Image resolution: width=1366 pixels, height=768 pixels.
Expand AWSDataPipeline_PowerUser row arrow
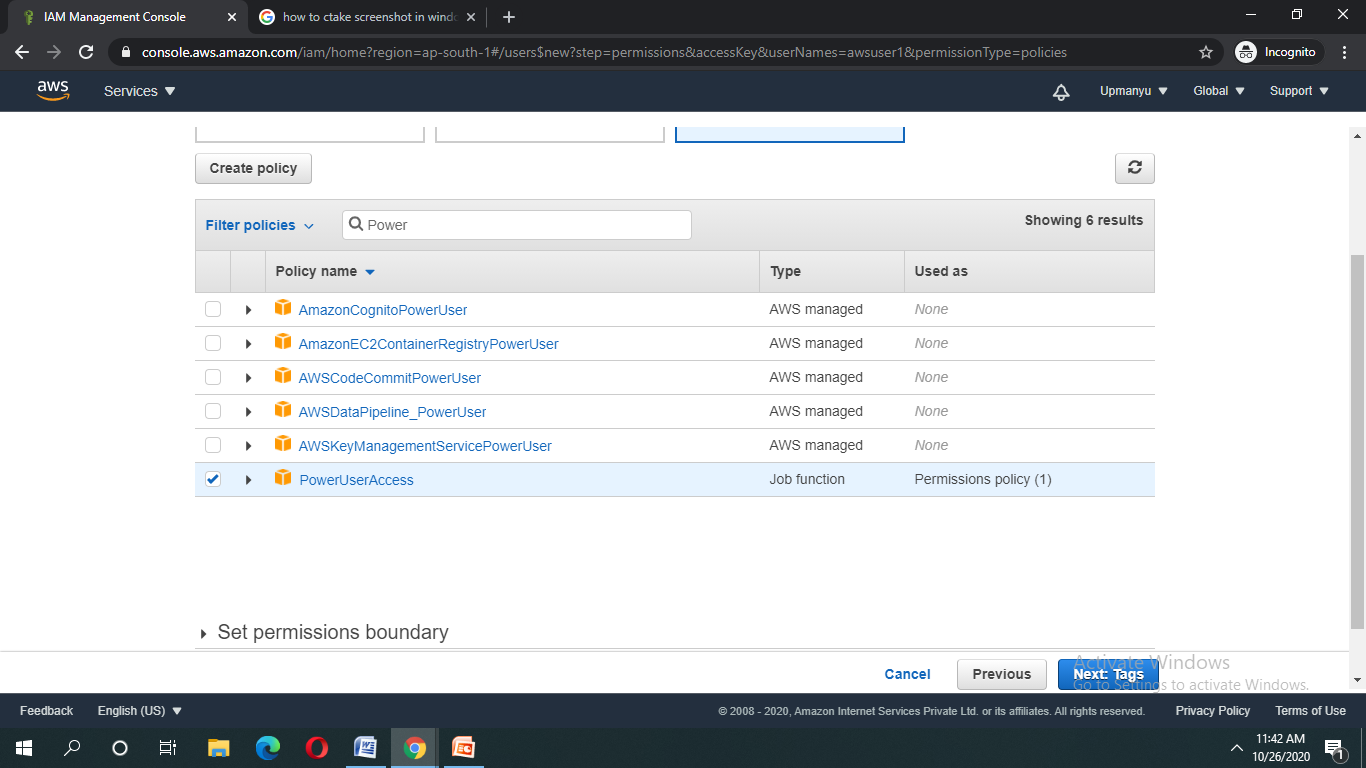248,412
